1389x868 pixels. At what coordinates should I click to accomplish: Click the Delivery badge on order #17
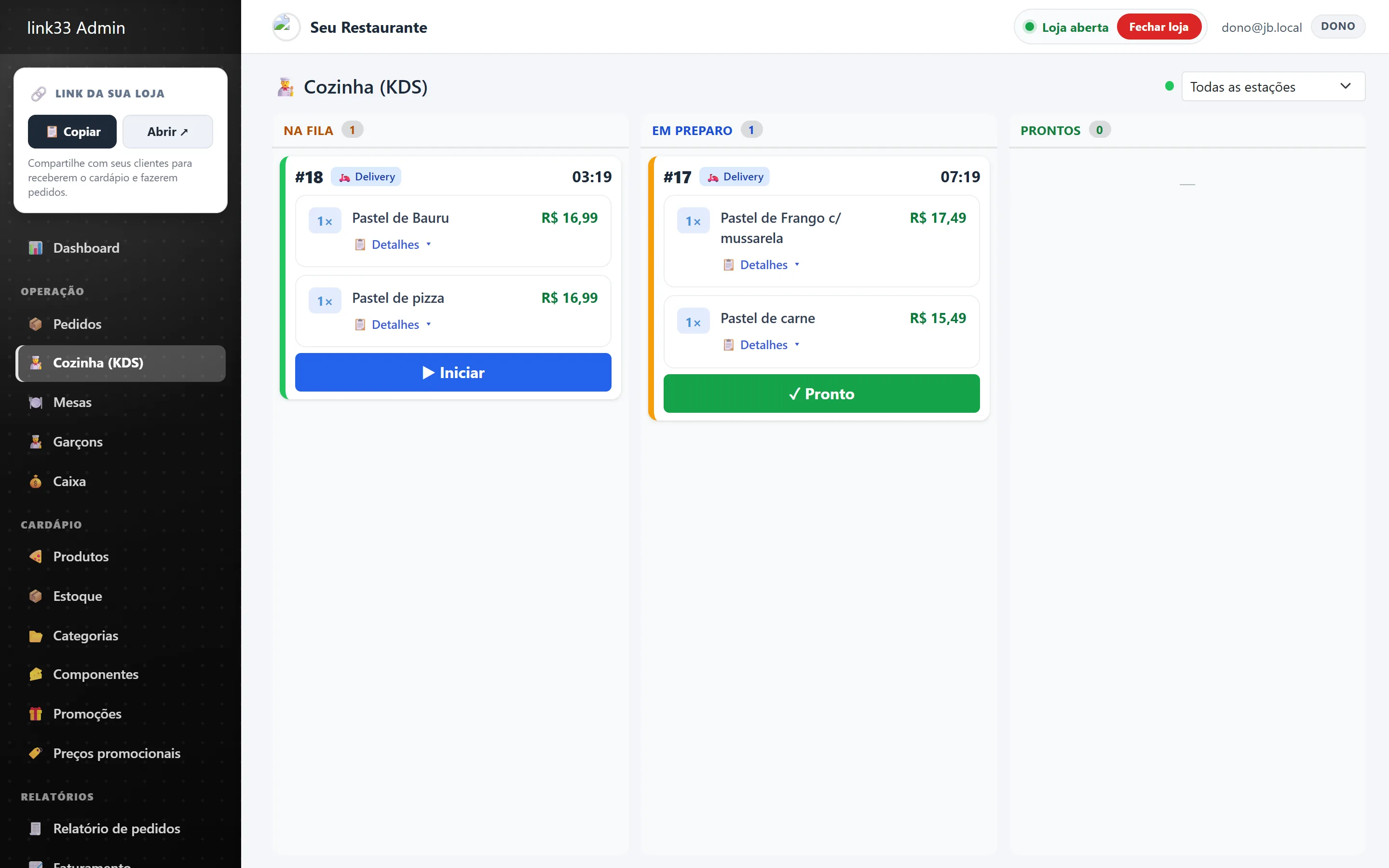tap(735, 177)
